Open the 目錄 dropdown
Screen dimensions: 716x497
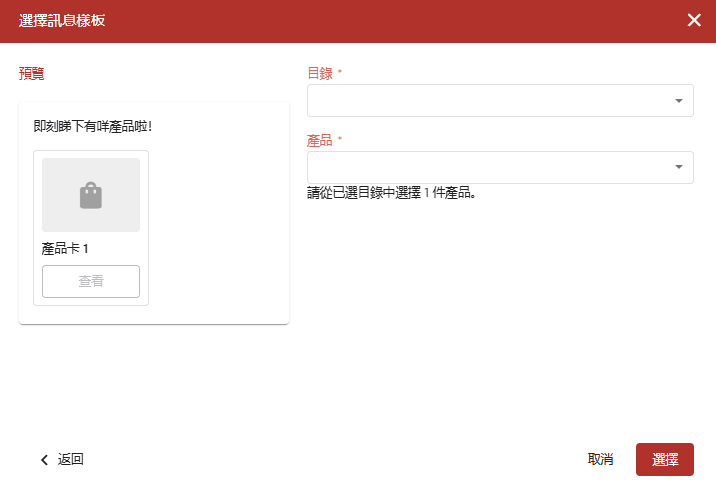[500, 100]
